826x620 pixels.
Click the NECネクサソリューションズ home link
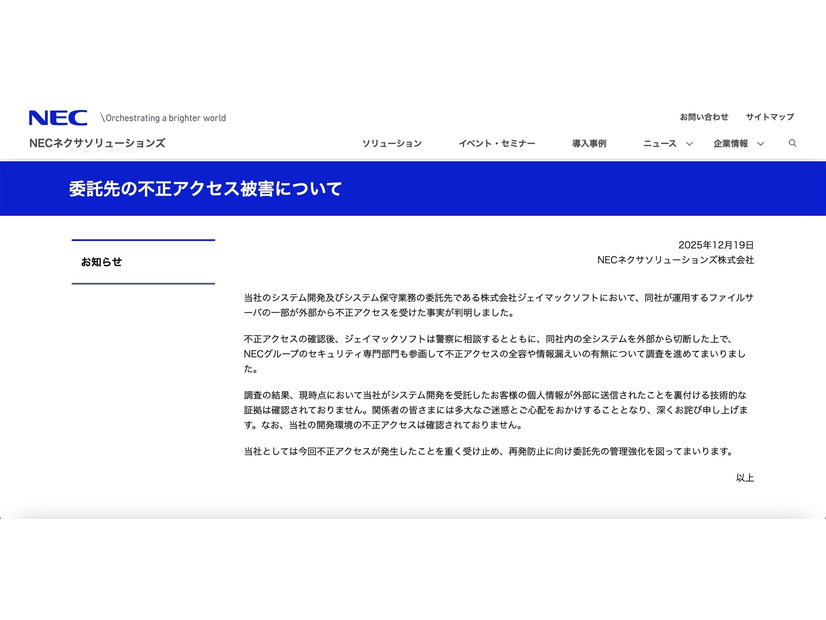click(97, 142)
